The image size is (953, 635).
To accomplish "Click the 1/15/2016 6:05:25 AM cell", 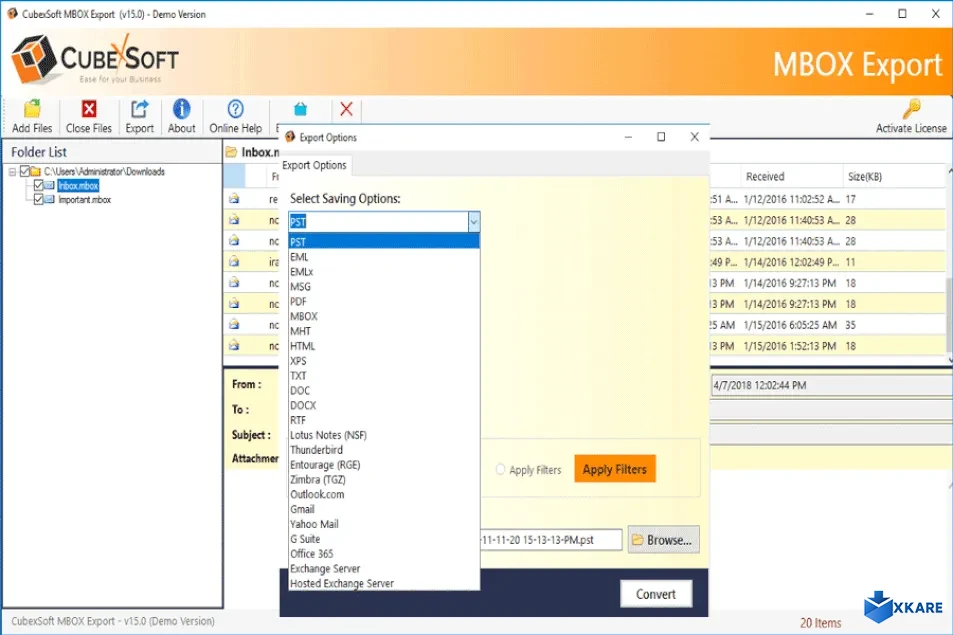I will 790,325.
